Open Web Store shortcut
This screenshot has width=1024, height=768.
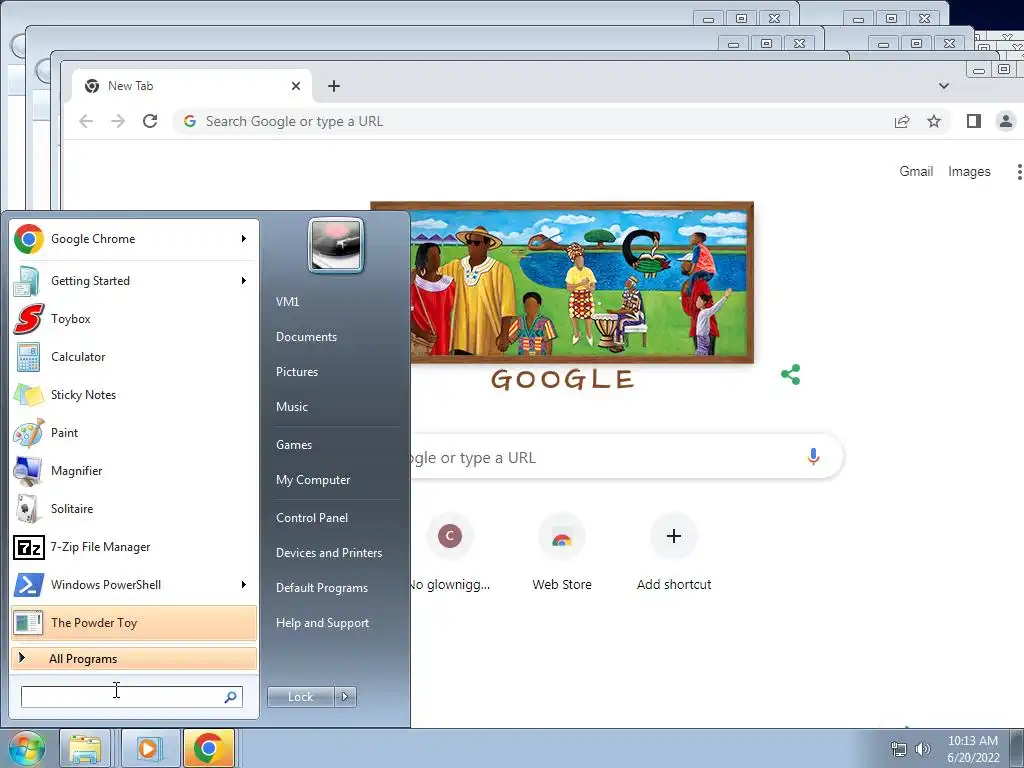(562, 554)
